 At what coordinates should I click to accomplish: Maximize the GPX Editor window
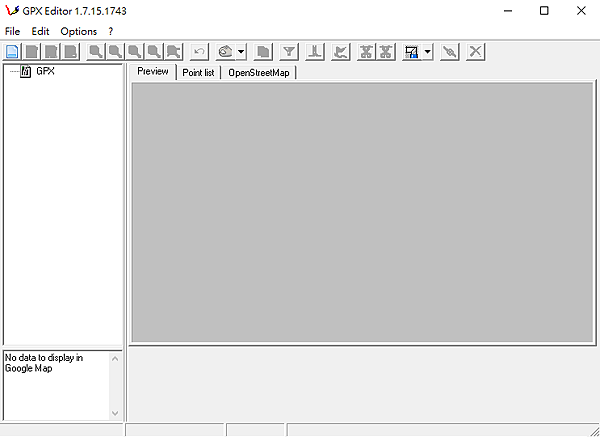click(x=544, y=11)
